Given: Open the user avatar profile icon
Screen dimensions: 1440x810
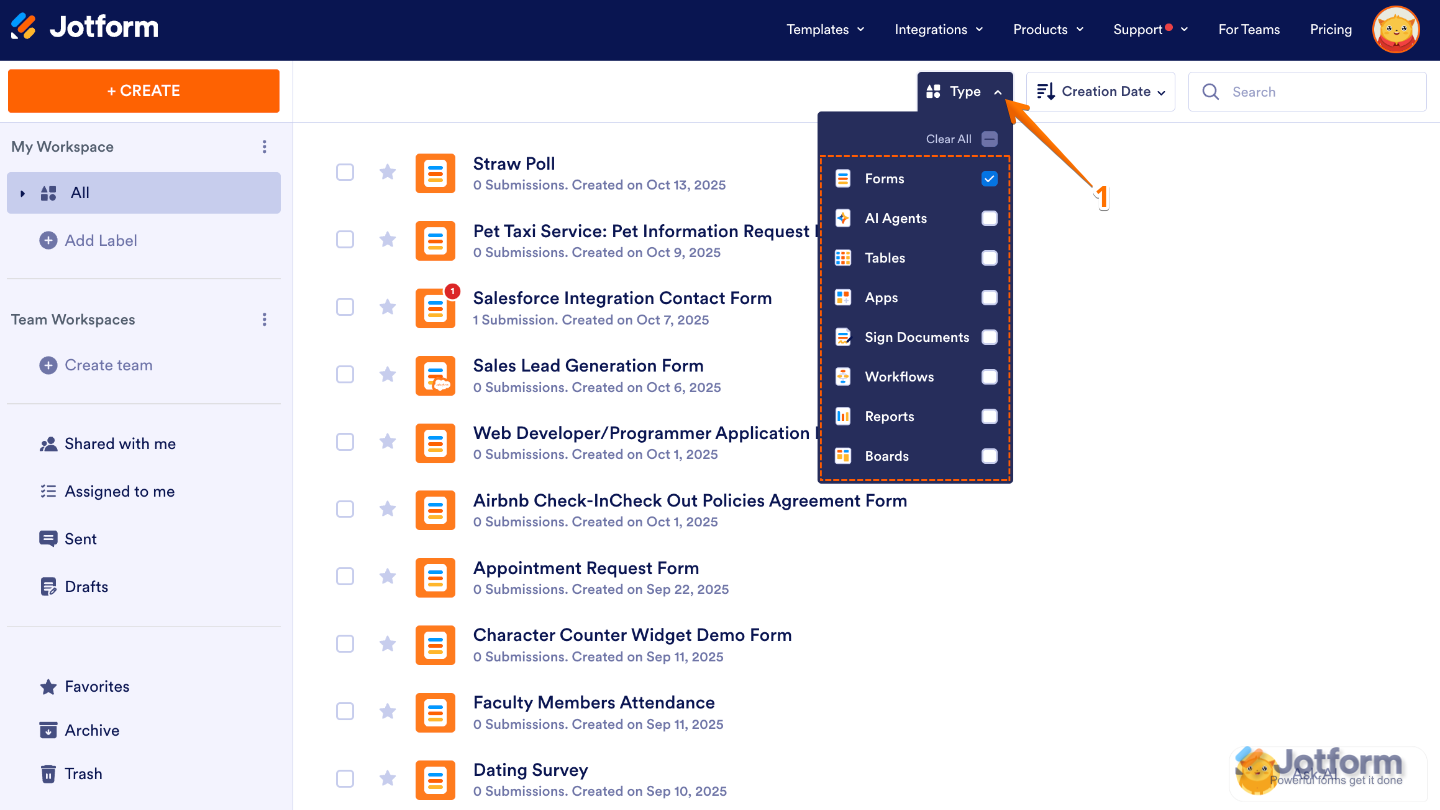Looking at the screenshot, I should click(x=1395, y=30).
